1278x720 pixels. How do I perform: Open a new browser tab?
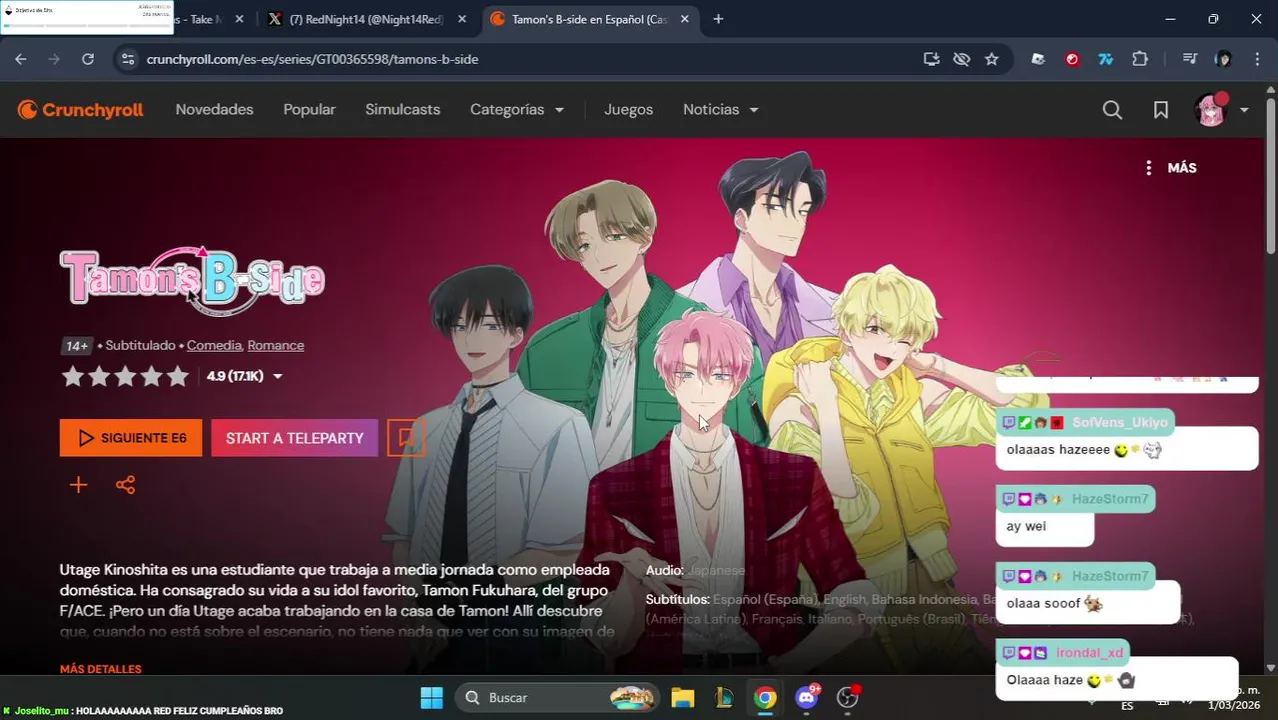point(718,19)
